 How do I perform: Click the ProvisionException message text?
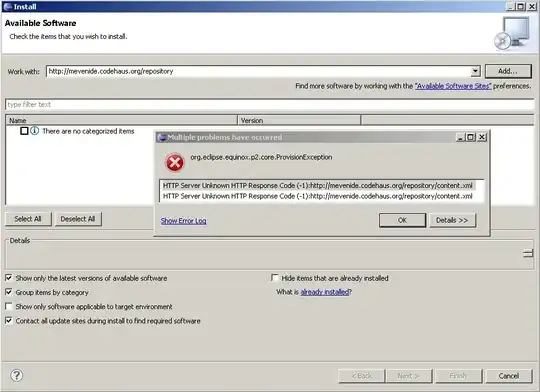pos(261,157)
